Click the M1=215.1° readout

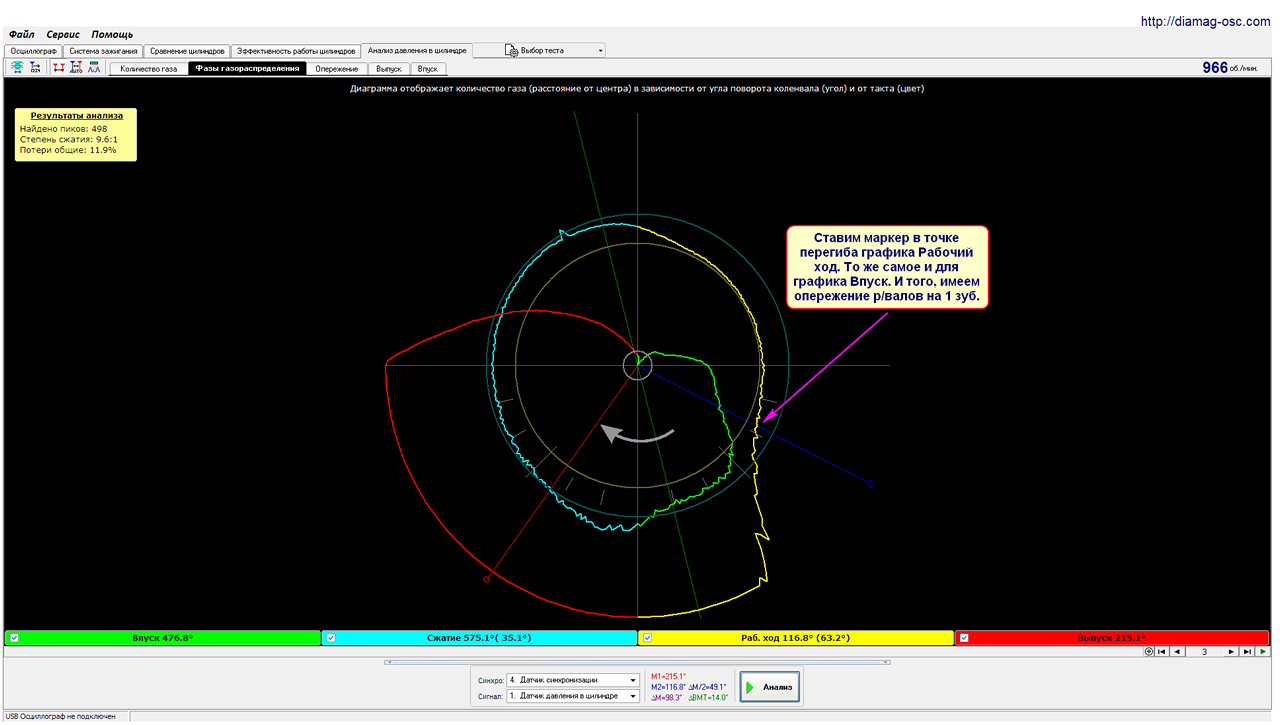pyautogui.click(x=666, y=676)
